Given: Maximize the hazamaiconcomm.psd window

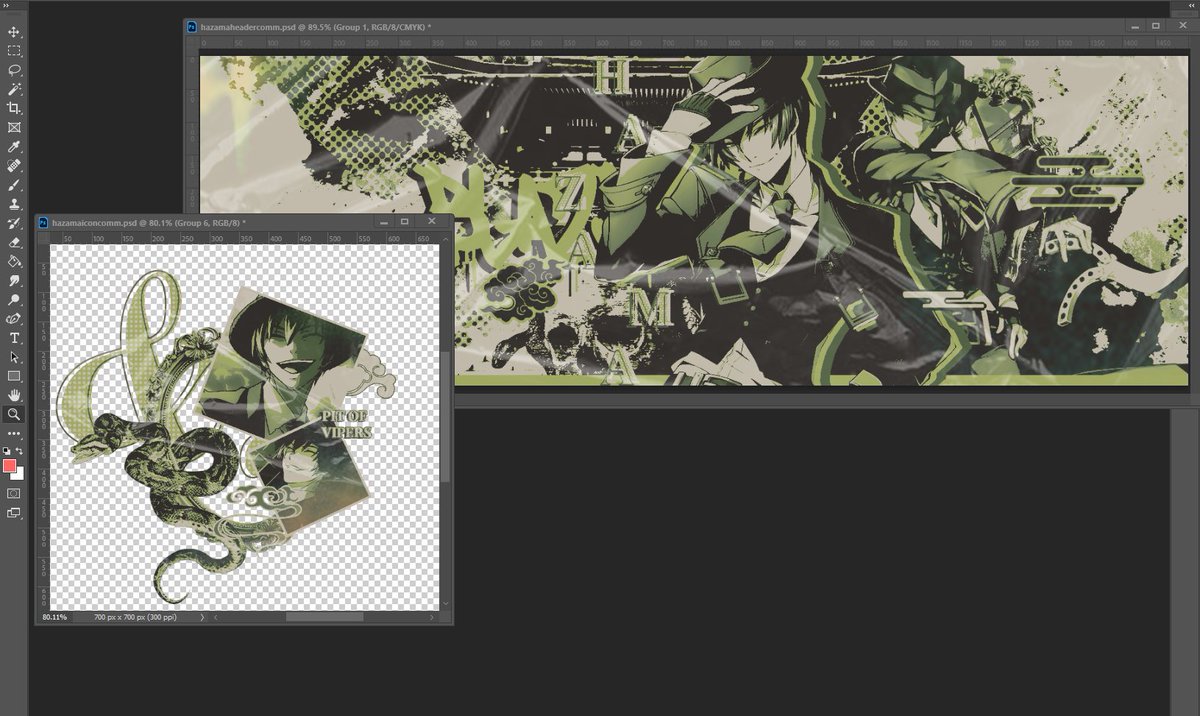Looking at the screenshot, I should click(x=405, y=222).
